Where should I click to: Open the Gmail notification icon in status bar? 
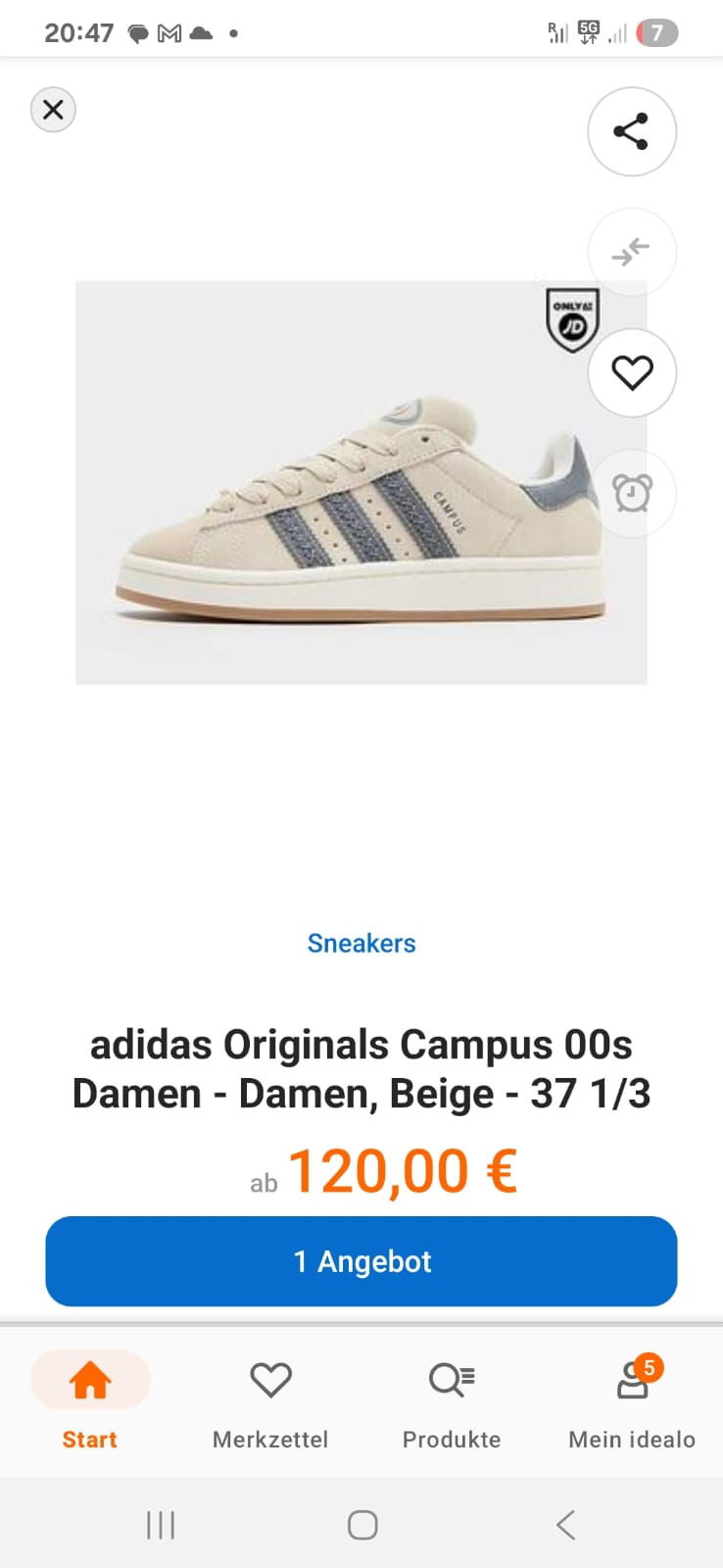tap(169, 33)
